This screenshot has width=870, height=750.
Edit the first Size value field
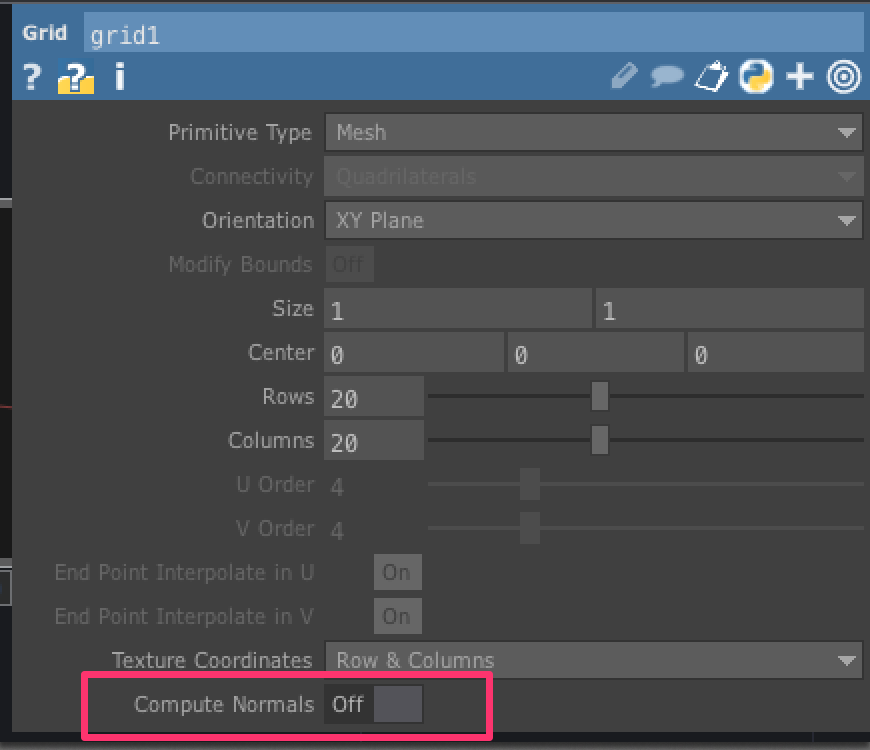[458, 308]
